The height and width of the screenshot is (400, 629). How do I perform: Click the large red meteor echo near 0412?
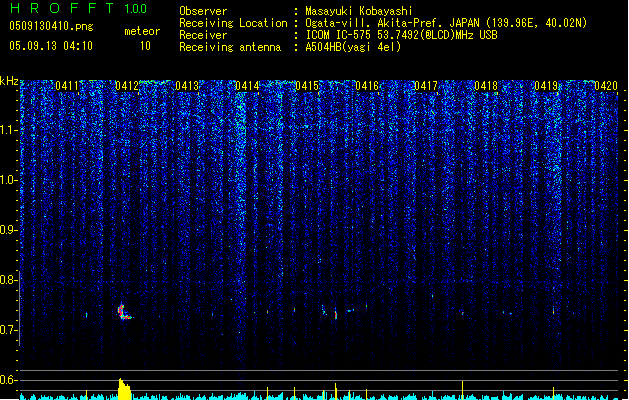point(124,312)
